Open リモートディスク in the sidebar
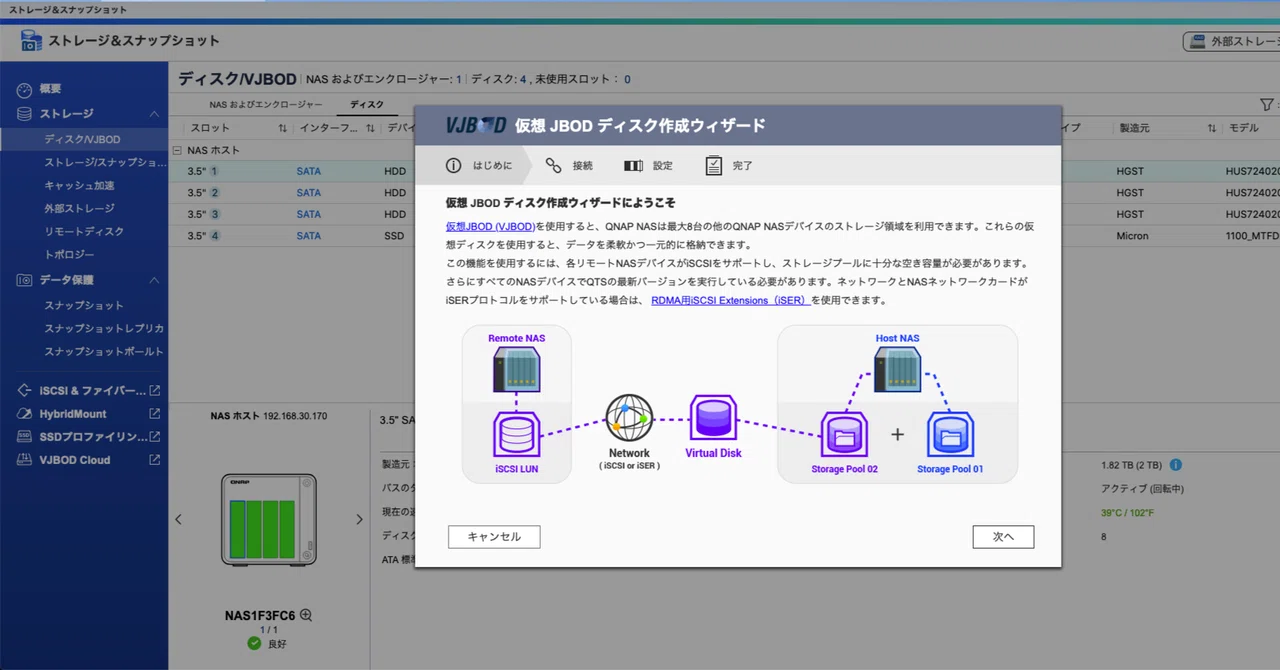 click(x=84, y=231)
